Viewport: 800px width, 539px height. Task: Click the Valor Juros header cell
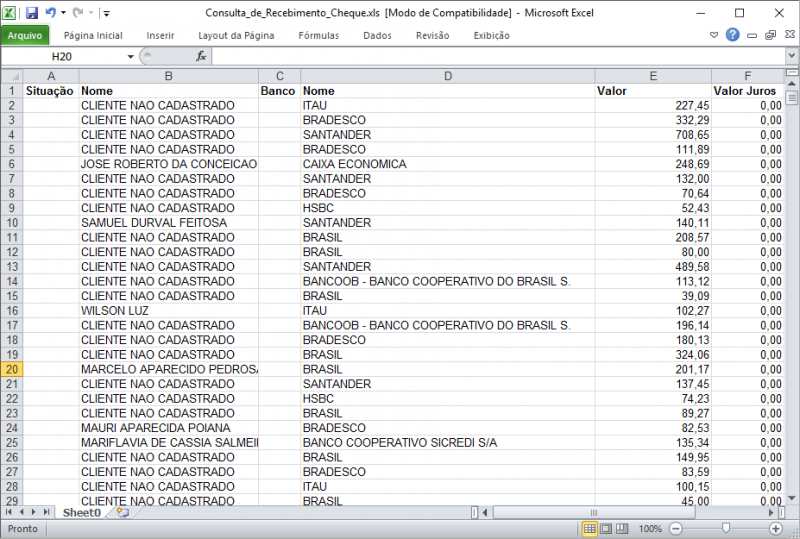click(x=747, y=91)
